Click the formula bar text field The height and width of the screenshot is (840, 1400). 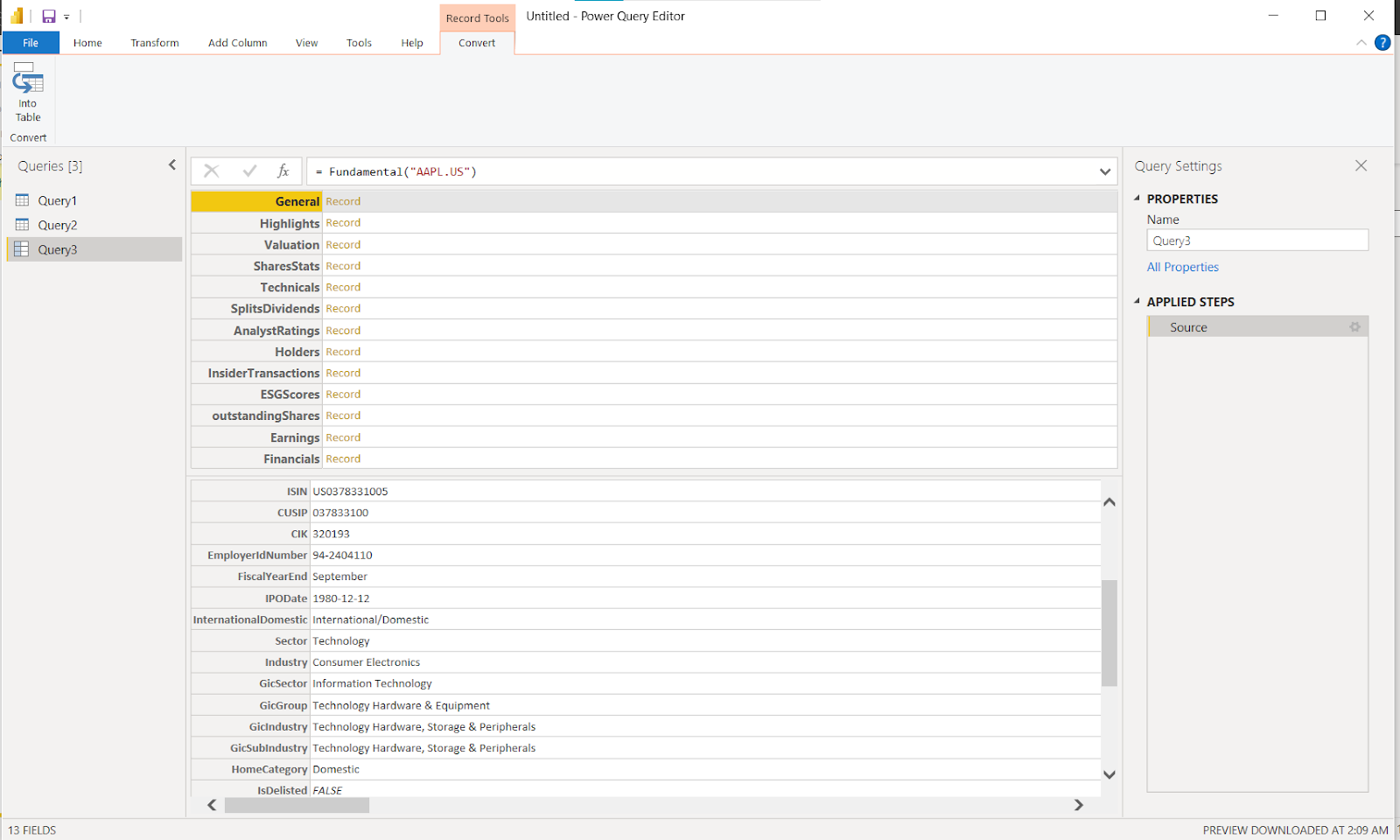tap(700, 171)
